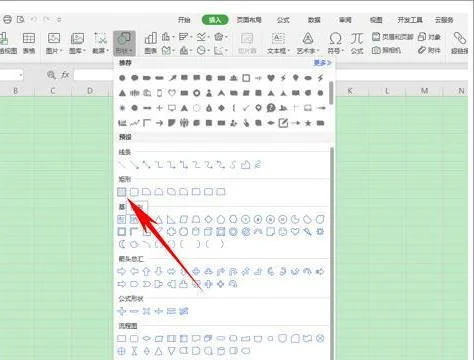Open the quick access customize dropdown
Viewport: 474px width, 360px height.
(59, 20)
